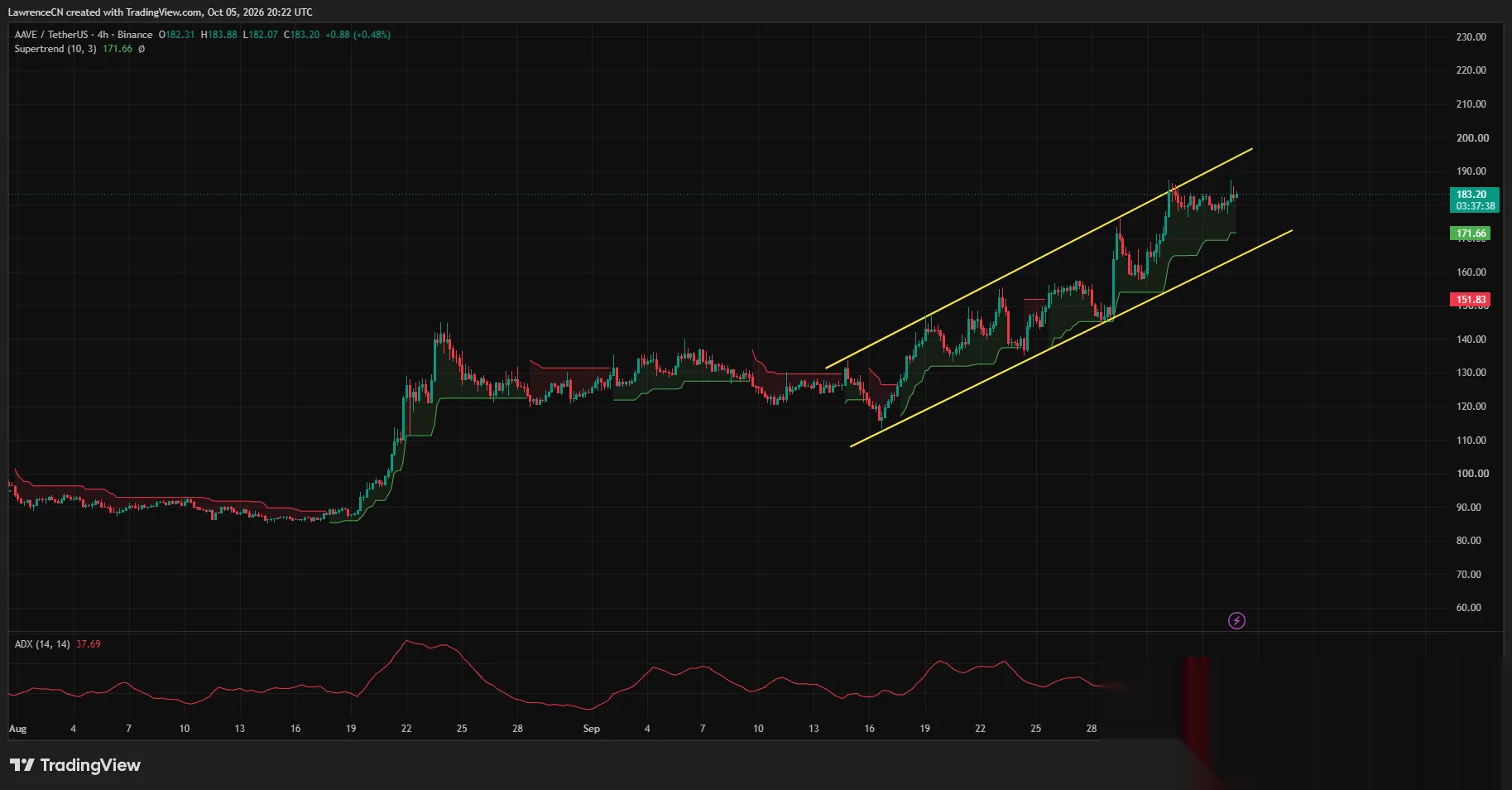Viewport: 1512px width, 790px height.
Task: Click the 200.00 price scale label
Action: click(1472, 138)
